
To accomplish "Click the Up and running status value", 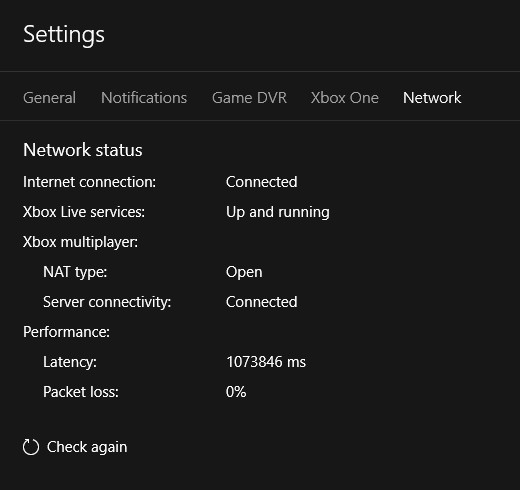I will click(278, 212).
